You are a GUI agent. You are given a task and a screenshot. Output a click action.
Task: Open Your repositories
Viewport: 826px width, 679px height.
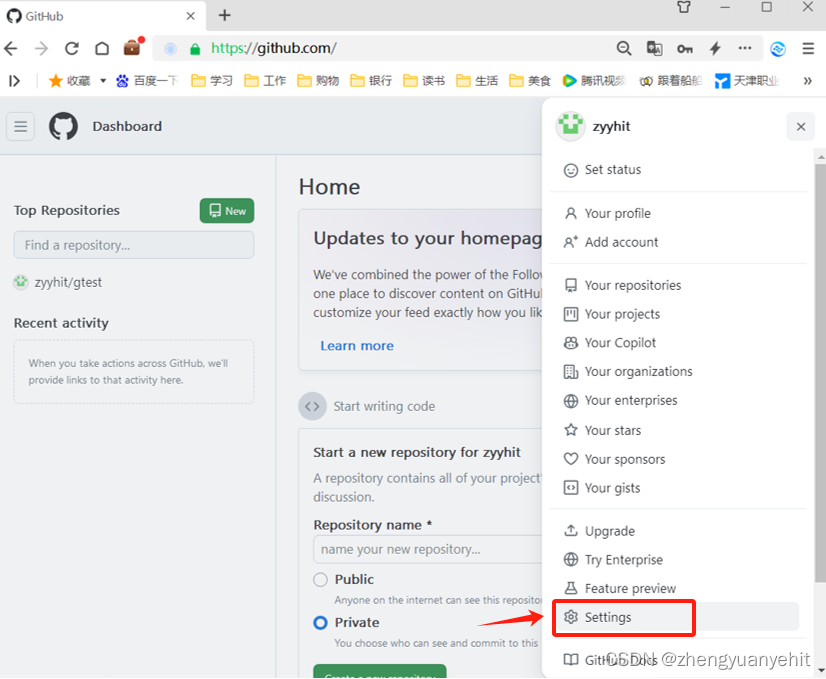click(680, 285)
